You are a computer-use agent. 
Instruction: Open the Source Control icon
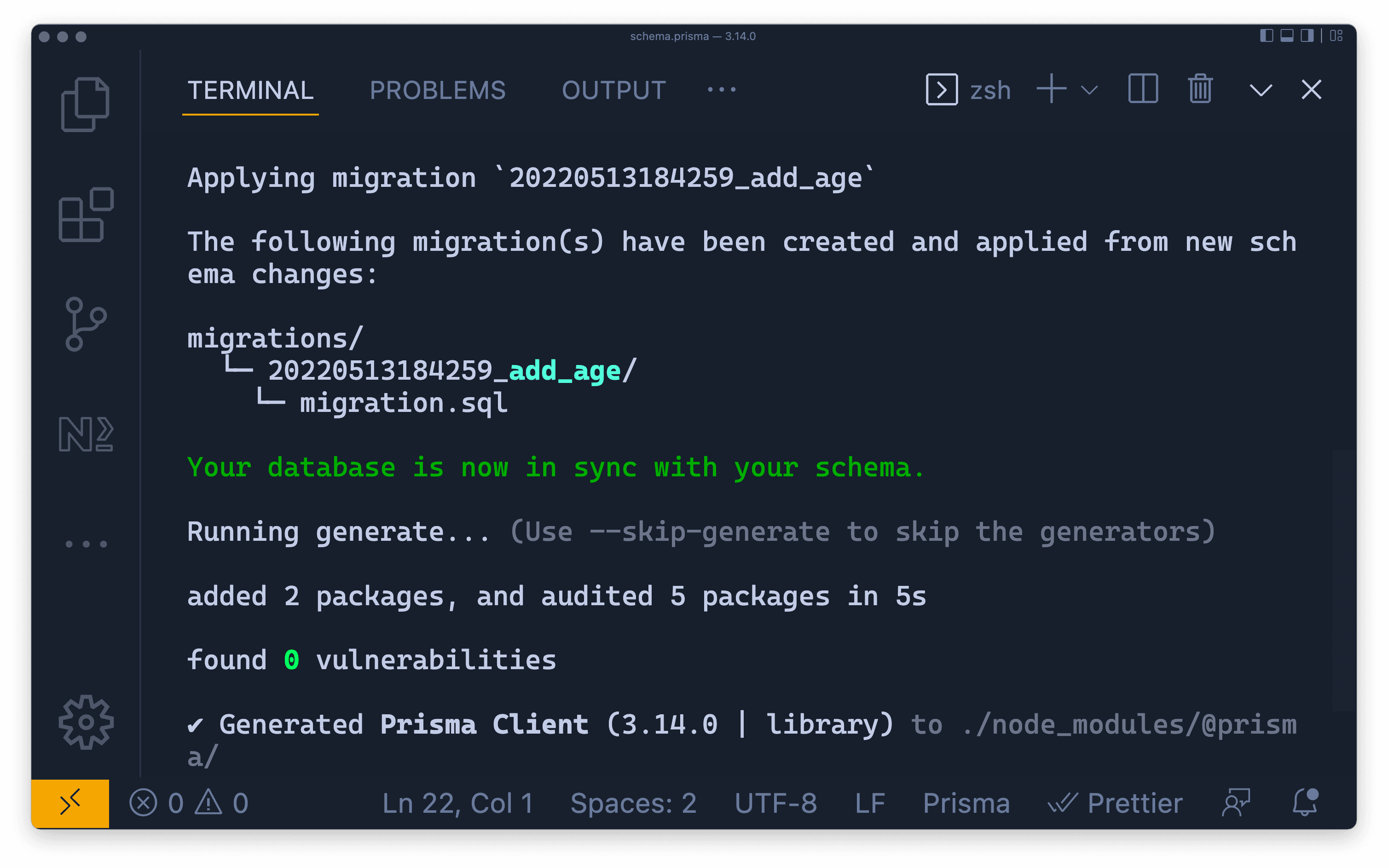pyautogui.click(x=85, y=324)
